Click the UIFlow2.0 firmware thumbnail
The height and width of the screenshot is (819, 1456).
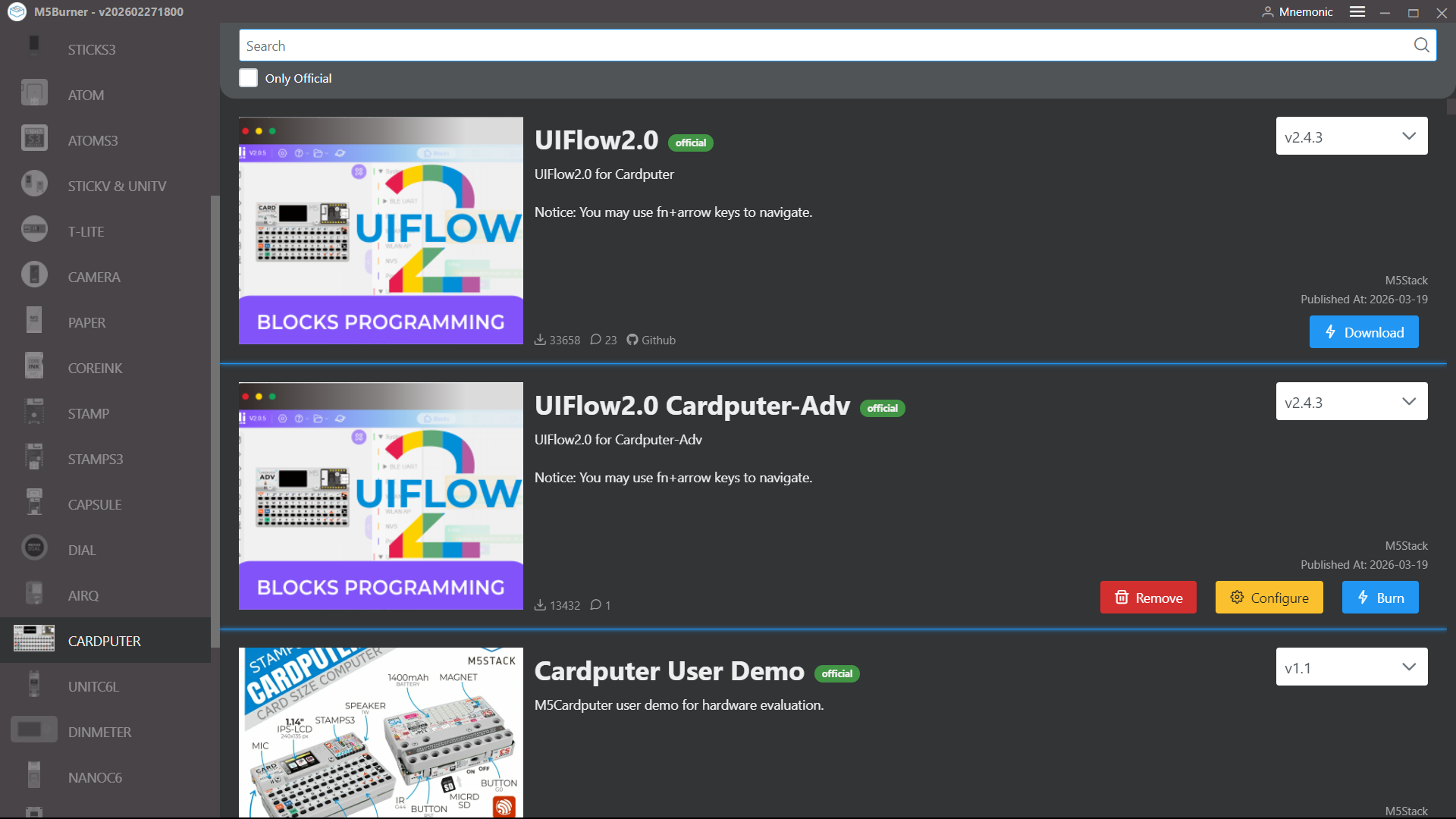[381, 231]
